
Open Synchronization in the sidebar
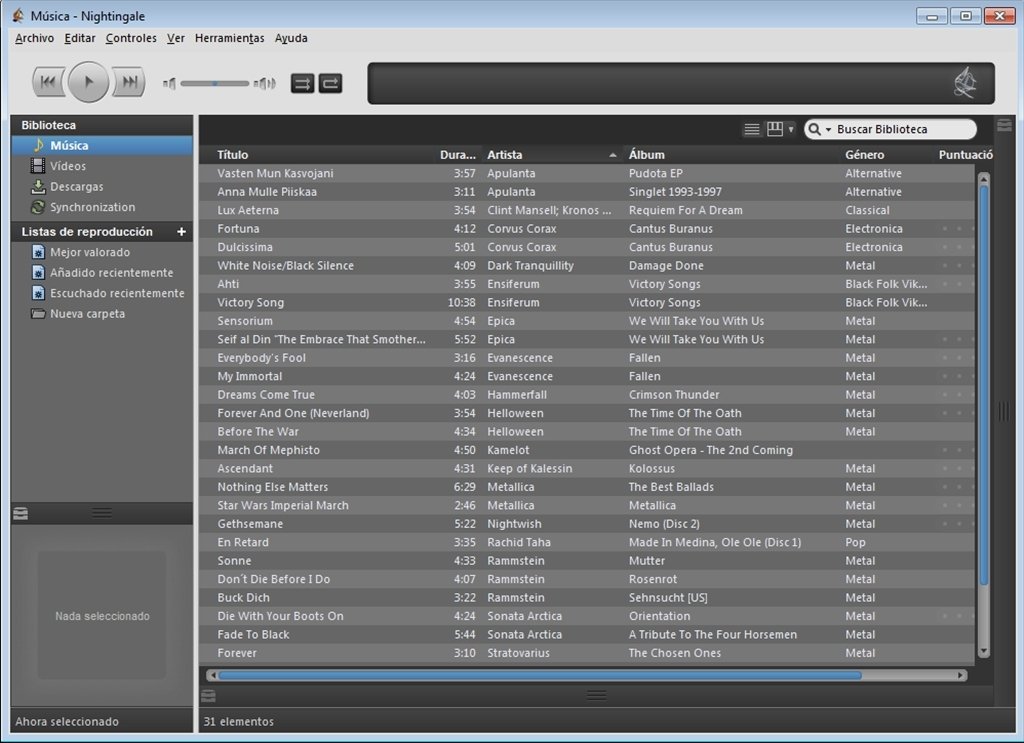tap(102, 207)
